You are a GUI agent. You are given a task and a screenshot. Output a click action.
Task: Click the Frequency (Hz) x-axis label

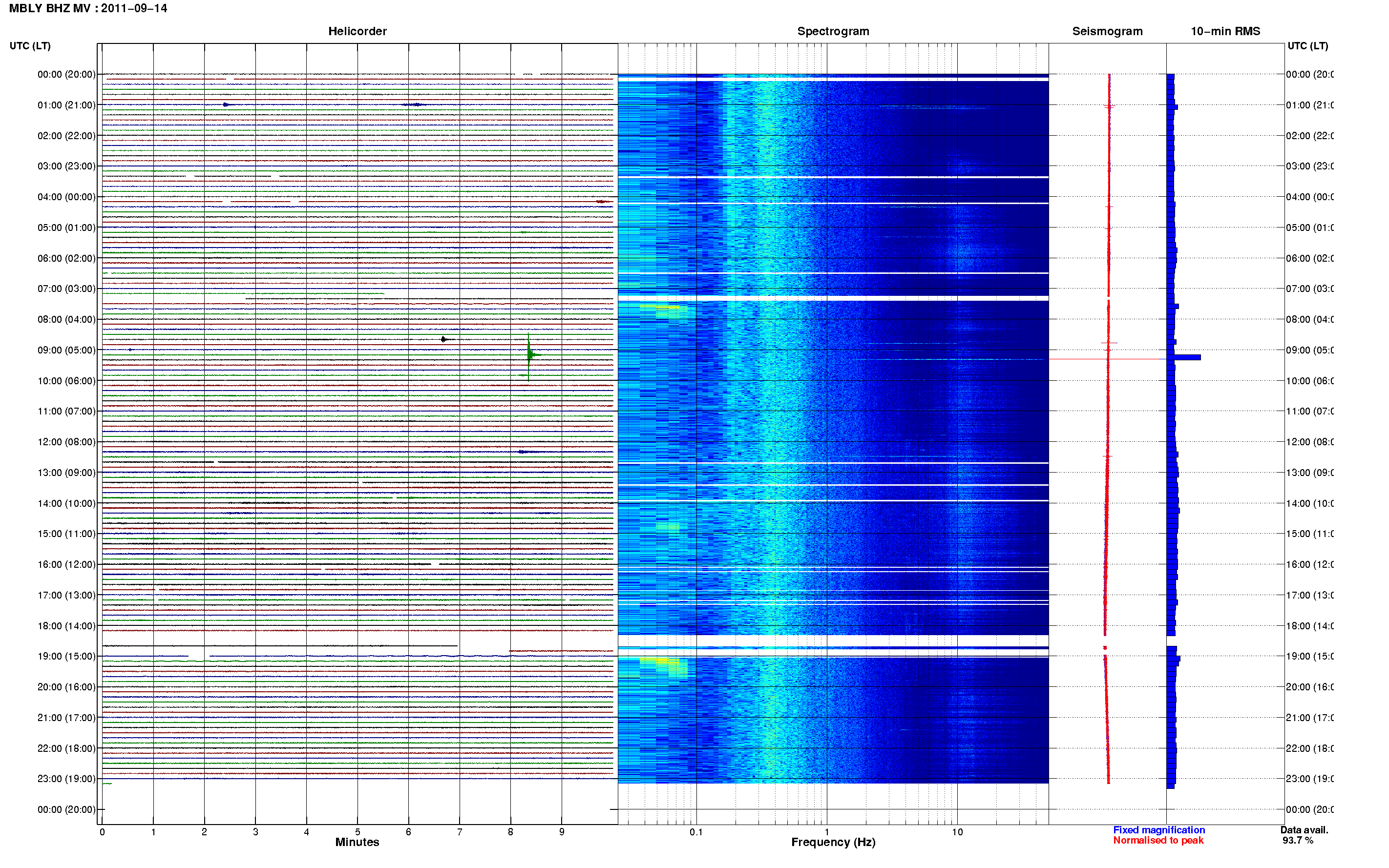tap(833, 843)
